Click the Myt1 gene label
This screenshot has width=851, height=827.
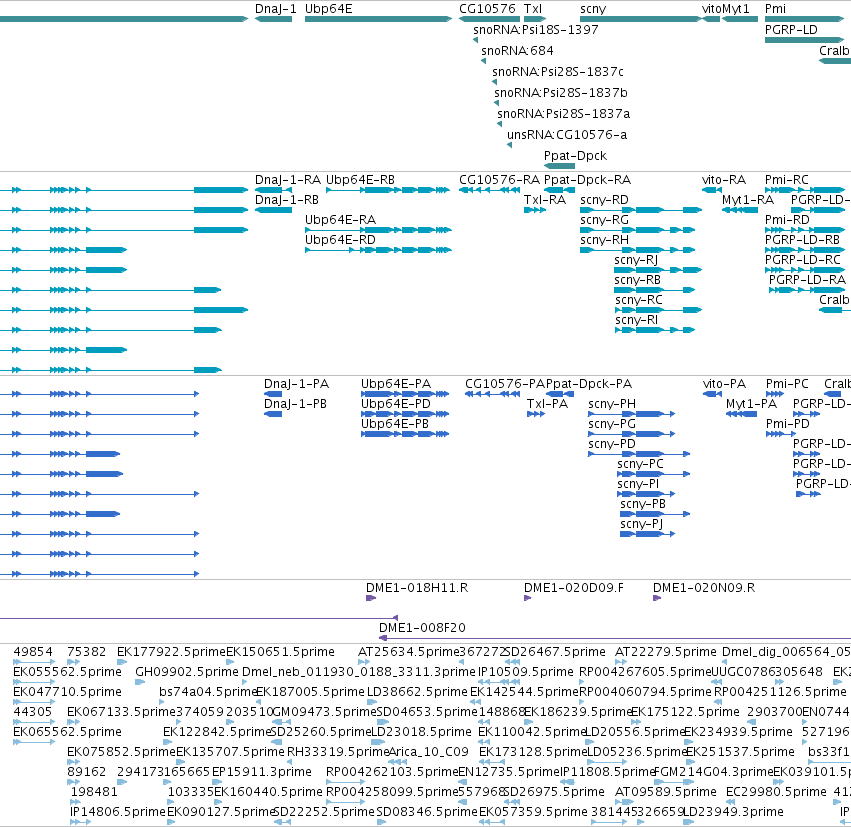[x=735, y=9]
